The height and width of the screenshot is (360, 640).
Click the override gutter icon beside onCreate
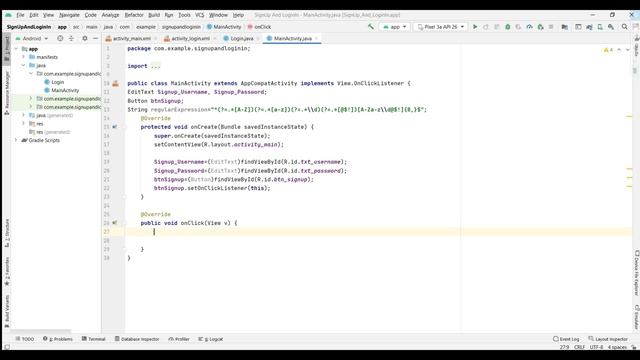click(x=115, y=127)
